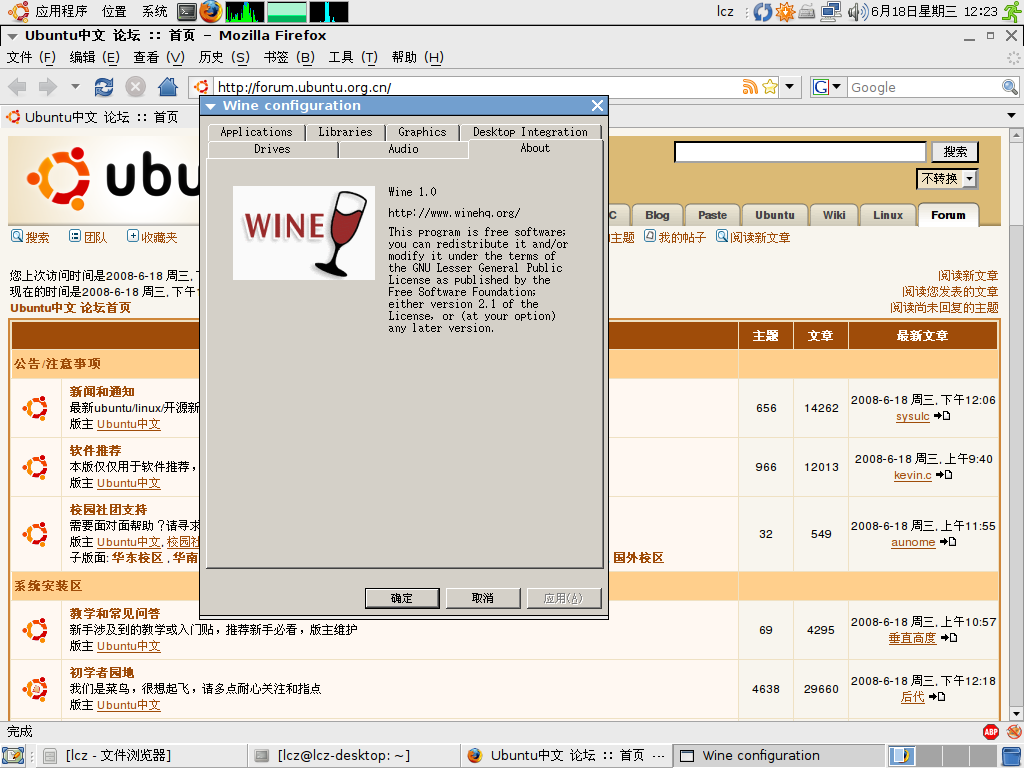Reload the page in Firefox
Viewport: 1024px width, 768px height.
[103, 87]
